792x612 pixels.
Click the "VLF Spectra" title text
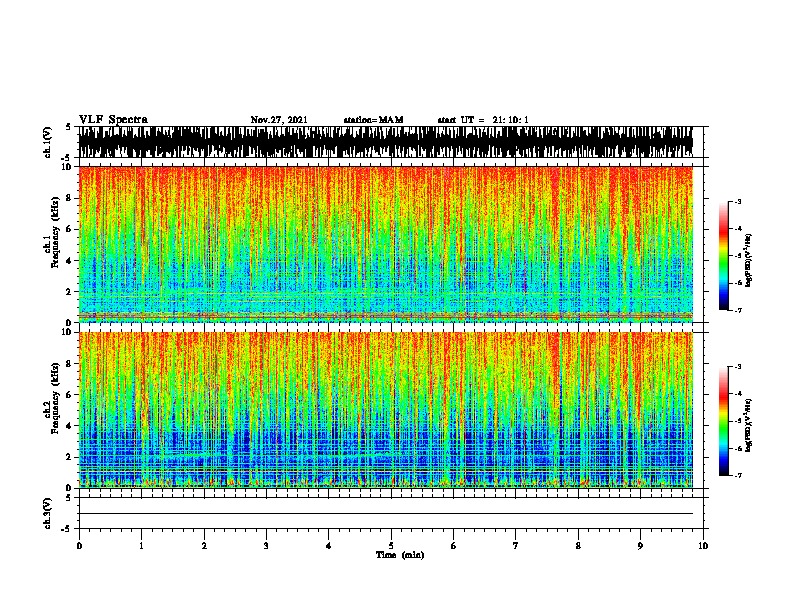[x=113, y=120]
